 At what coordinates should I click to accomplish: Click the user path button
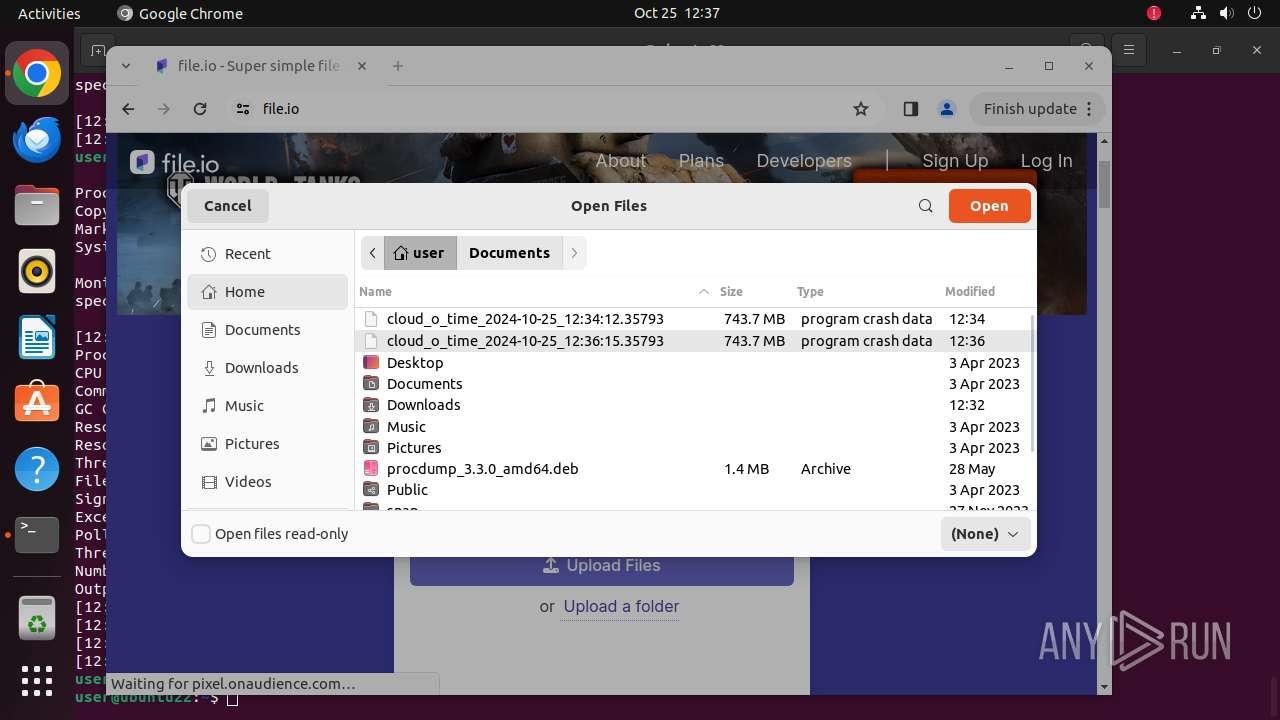[420, 253]
